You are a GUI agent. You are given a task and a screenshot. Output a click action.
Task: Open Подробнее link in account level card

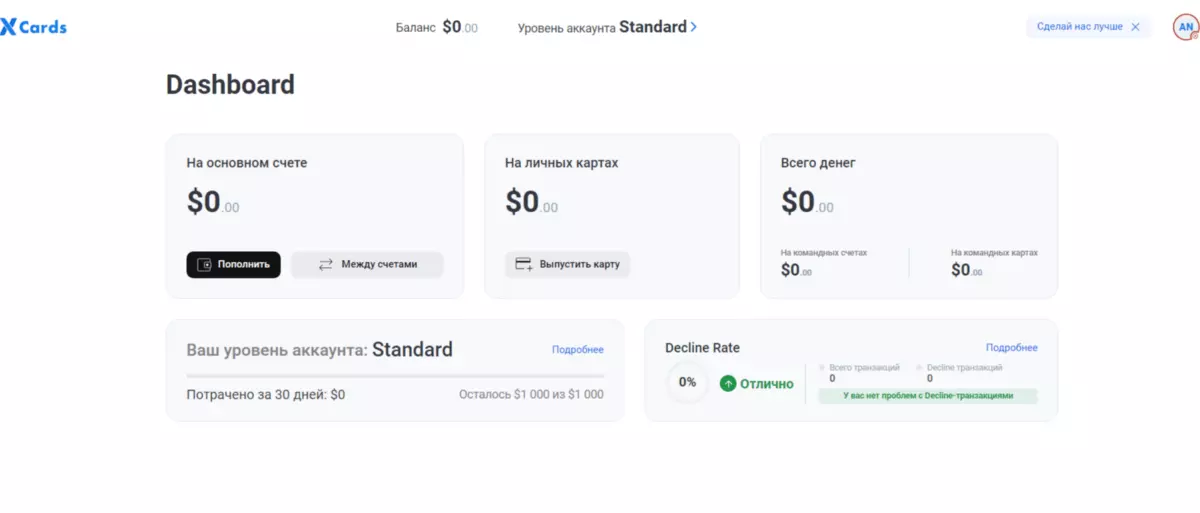tap(578, 349)
